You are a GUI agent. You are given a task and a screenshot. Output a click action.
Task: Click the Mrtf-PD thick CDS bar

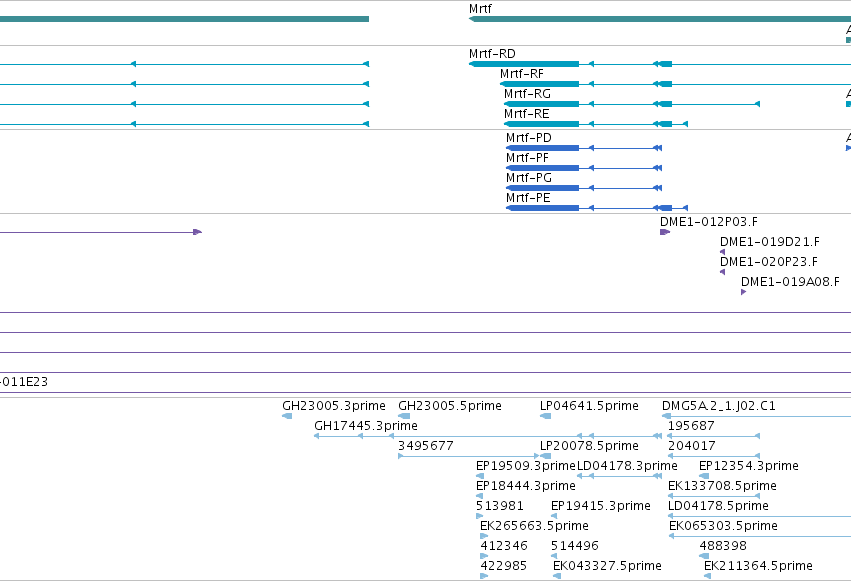point(542,148)
